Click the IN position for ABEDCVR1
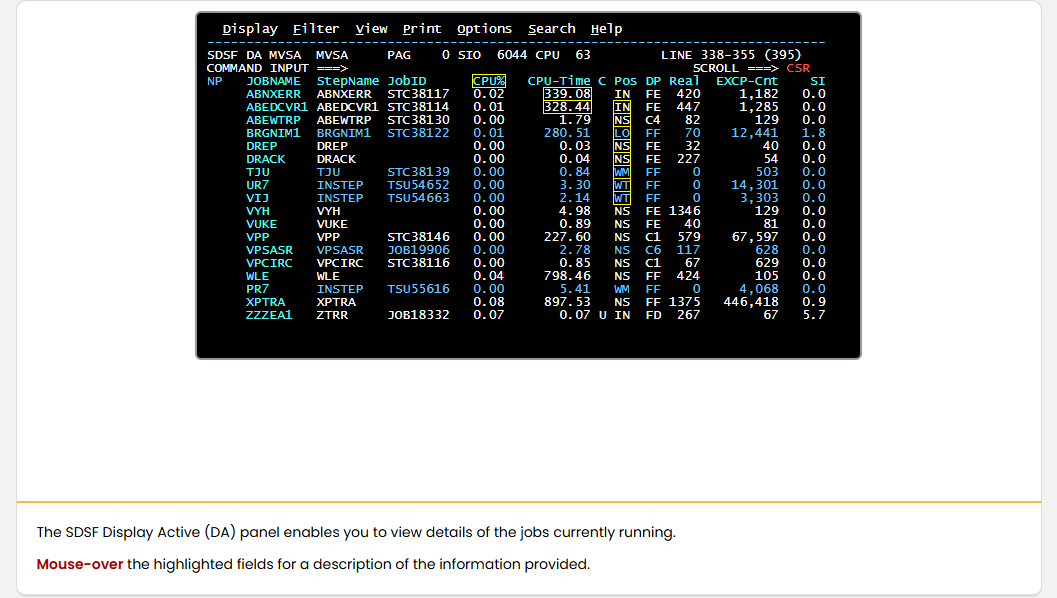 [x=622, y=107]
